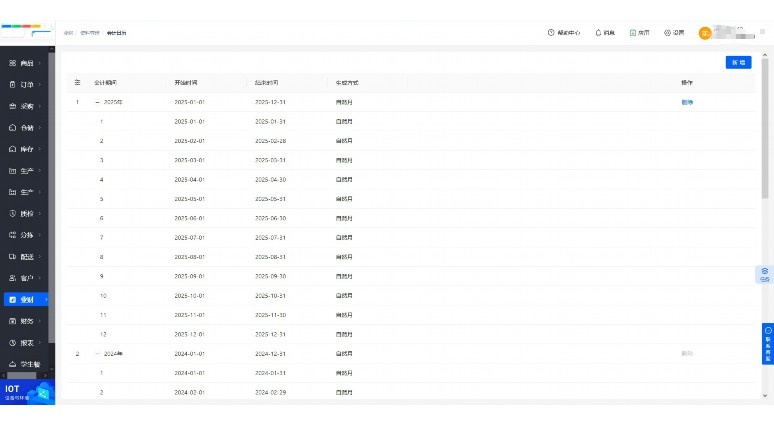
Task: Click the sidebar vertical scrollbar thumb
Action: [51, 197]
